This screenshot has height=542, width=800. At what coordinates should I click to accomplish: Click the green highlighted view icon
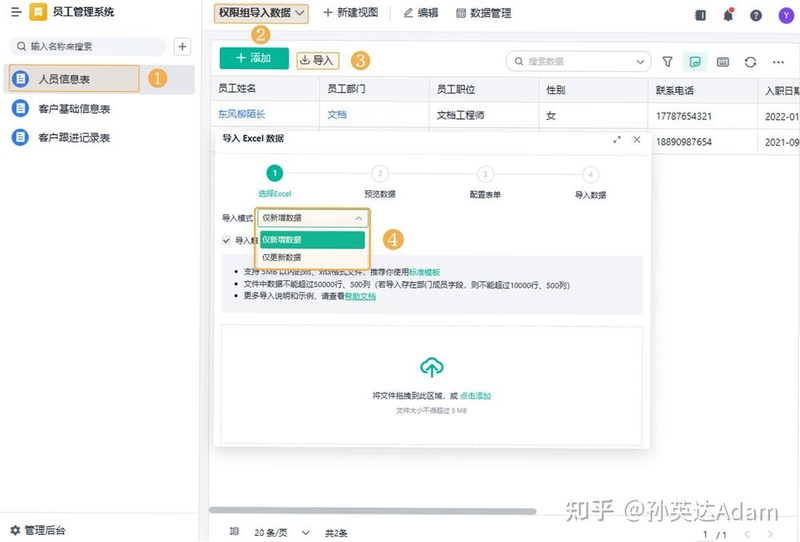[695, 62]
